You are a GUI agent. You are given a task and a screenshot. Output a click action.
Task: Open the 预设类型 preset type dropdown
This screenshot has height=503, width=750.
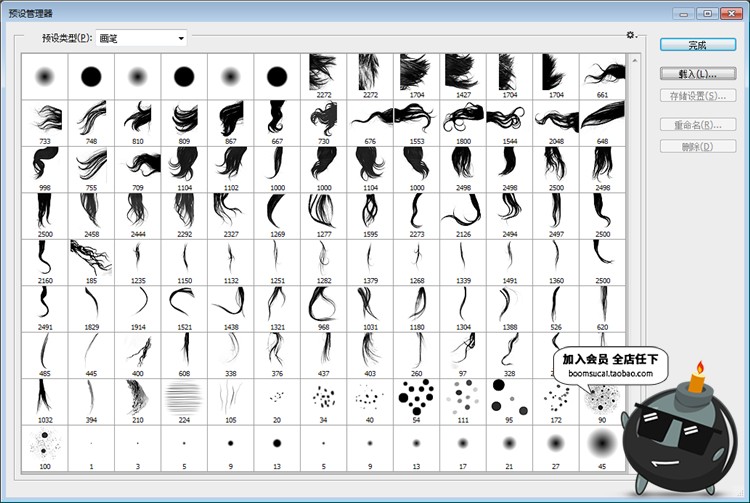point(142,38)
